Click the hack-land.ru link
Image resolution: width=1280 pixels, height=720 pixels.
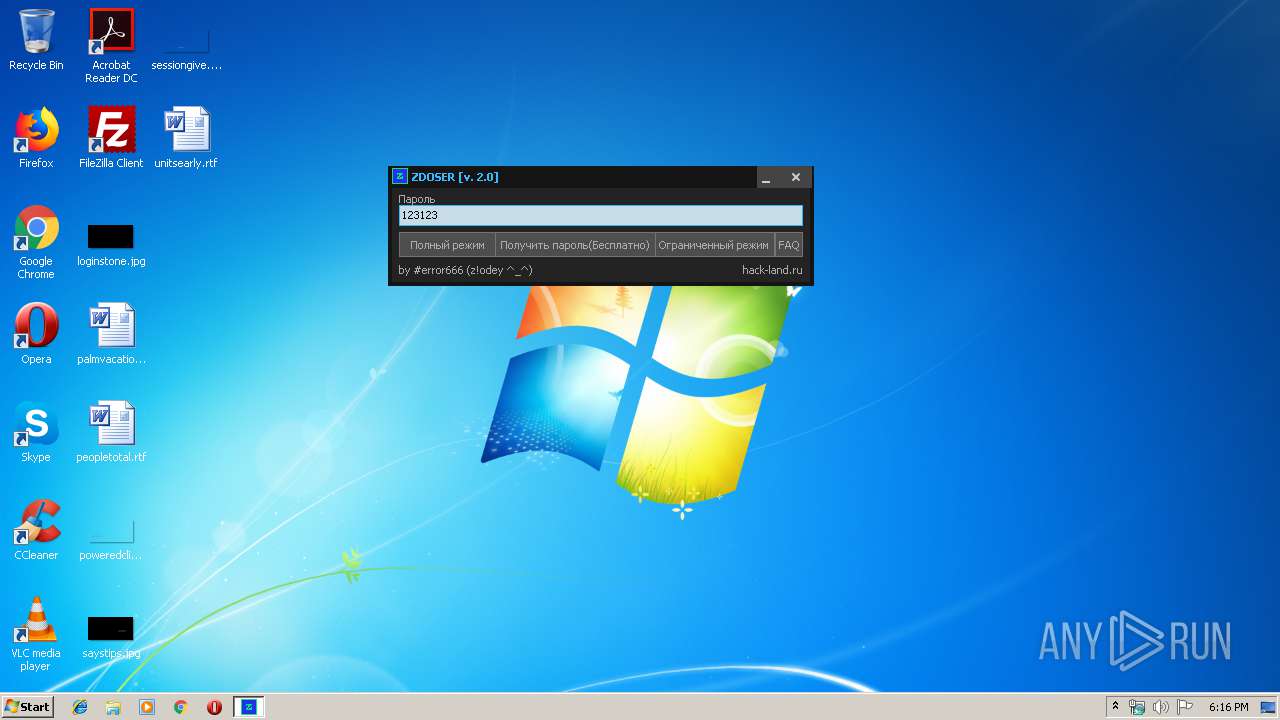[x=772, y=270]
